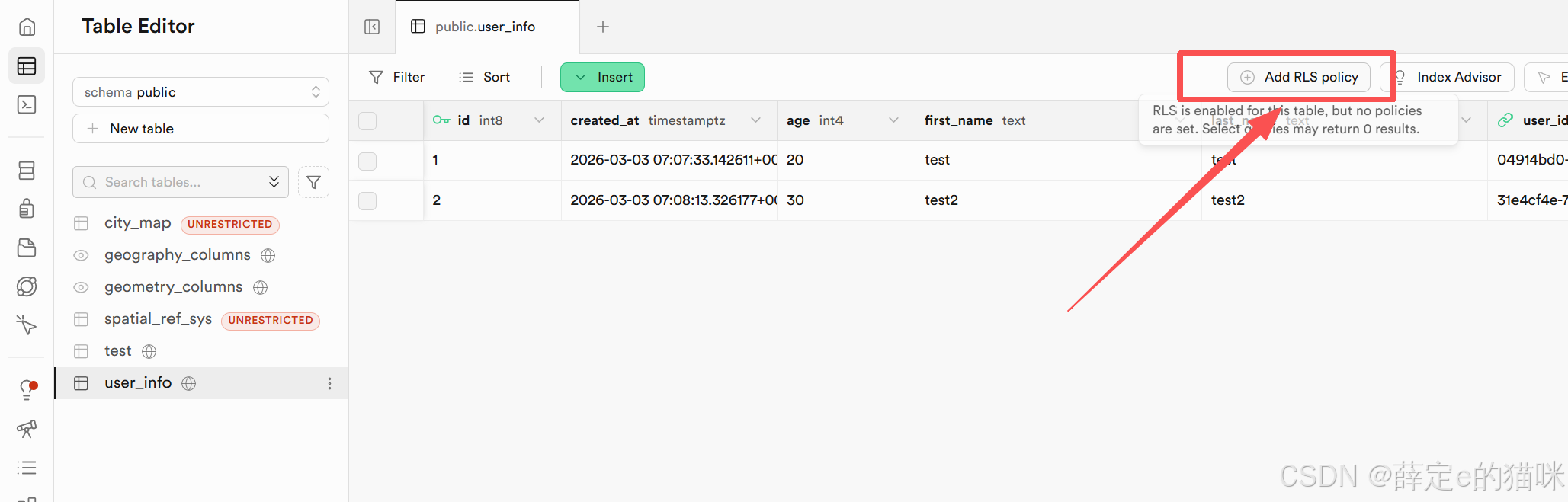1568x502 pixels.
Task: Open the id column dropdown arrow
Action: 539,120
